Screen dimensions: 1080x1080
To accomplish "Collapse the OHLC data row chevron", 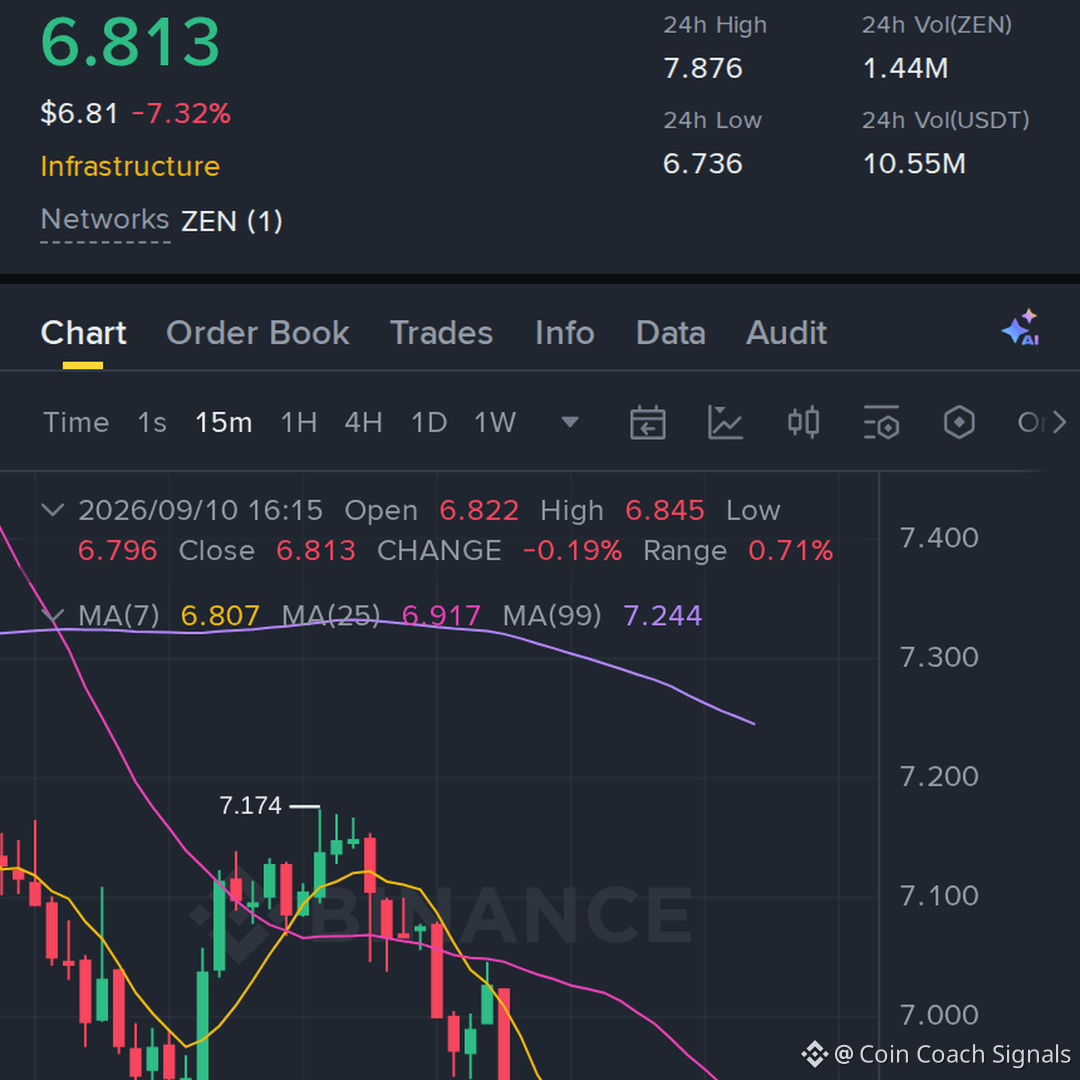I will point(53,510).
